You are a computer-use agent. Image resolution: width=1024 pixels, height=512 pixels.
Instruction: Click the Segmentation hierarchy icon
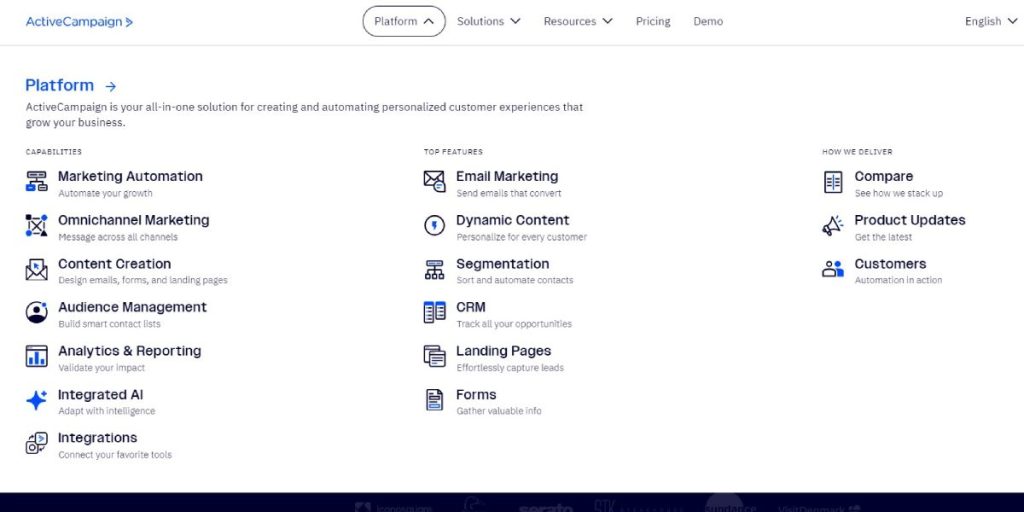coord(434,269)
